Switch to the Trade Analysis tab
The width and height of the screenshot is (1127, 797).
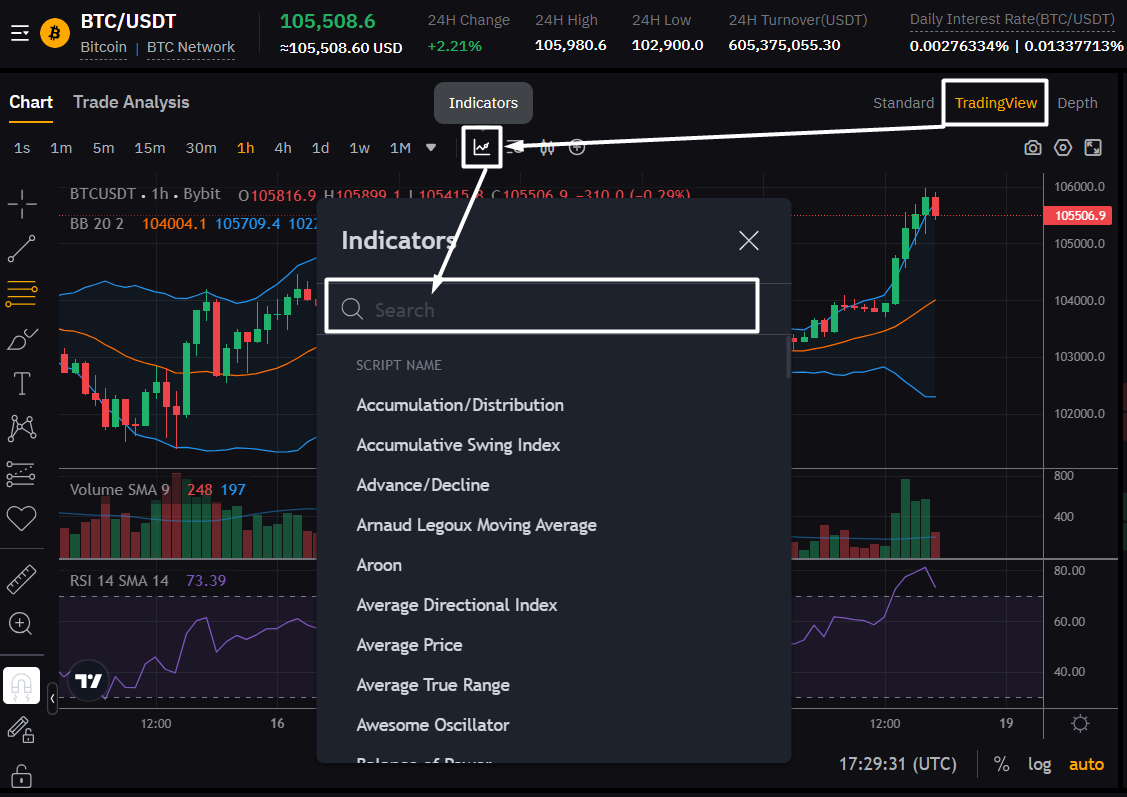pos(131,102)
